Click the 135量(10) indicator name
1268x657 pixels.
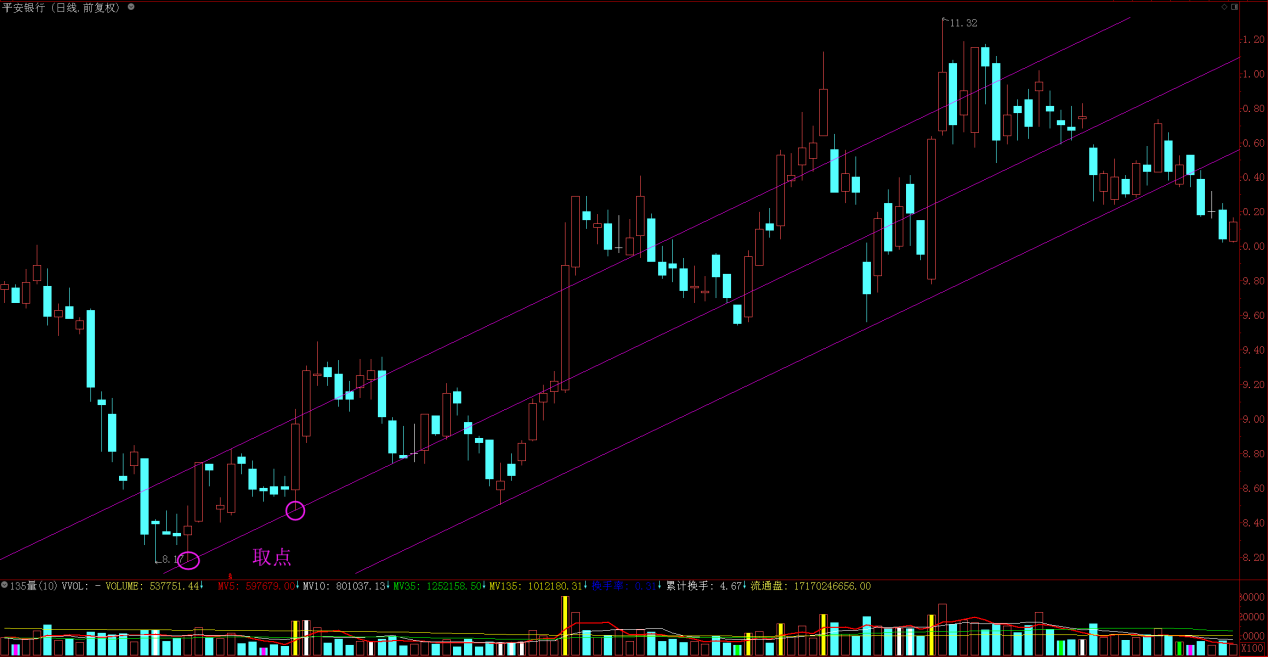[x=35, y=586]
